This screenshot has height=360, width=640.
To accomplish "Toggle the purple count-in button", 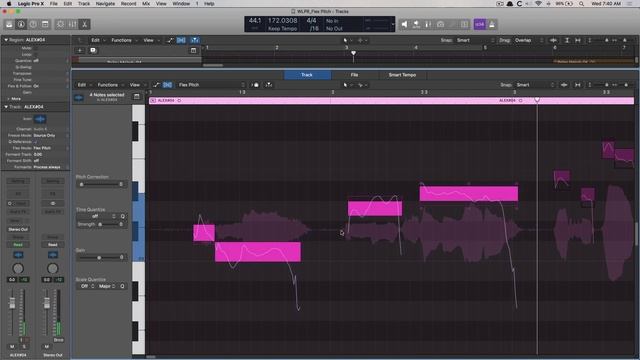I will tap(480, 24).
